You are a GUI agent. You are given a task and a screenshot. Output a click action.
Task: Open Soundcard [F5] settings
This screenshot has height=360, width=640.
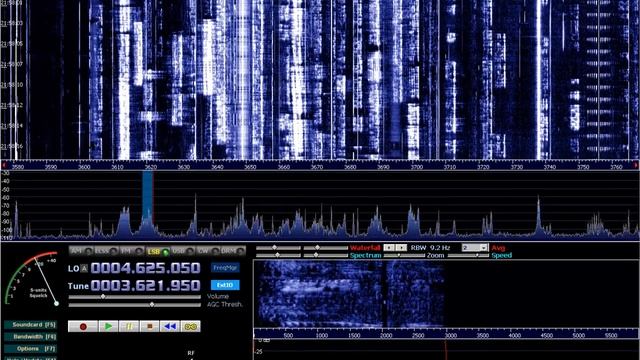click(x=31, y=325)
